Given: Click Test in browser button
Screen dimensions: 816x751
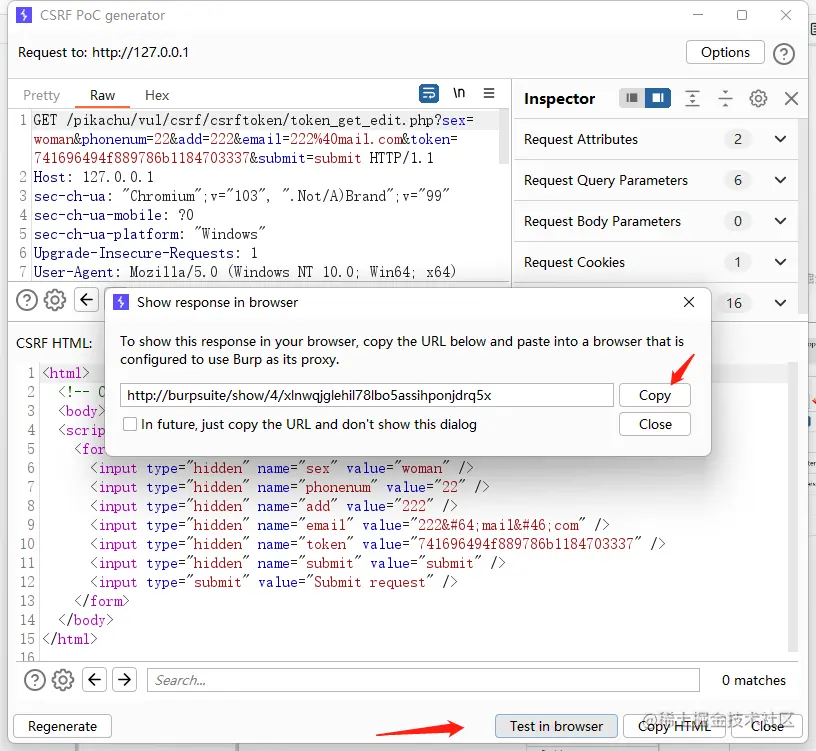Looking at the screenshot, I should [x=556, y=726].
